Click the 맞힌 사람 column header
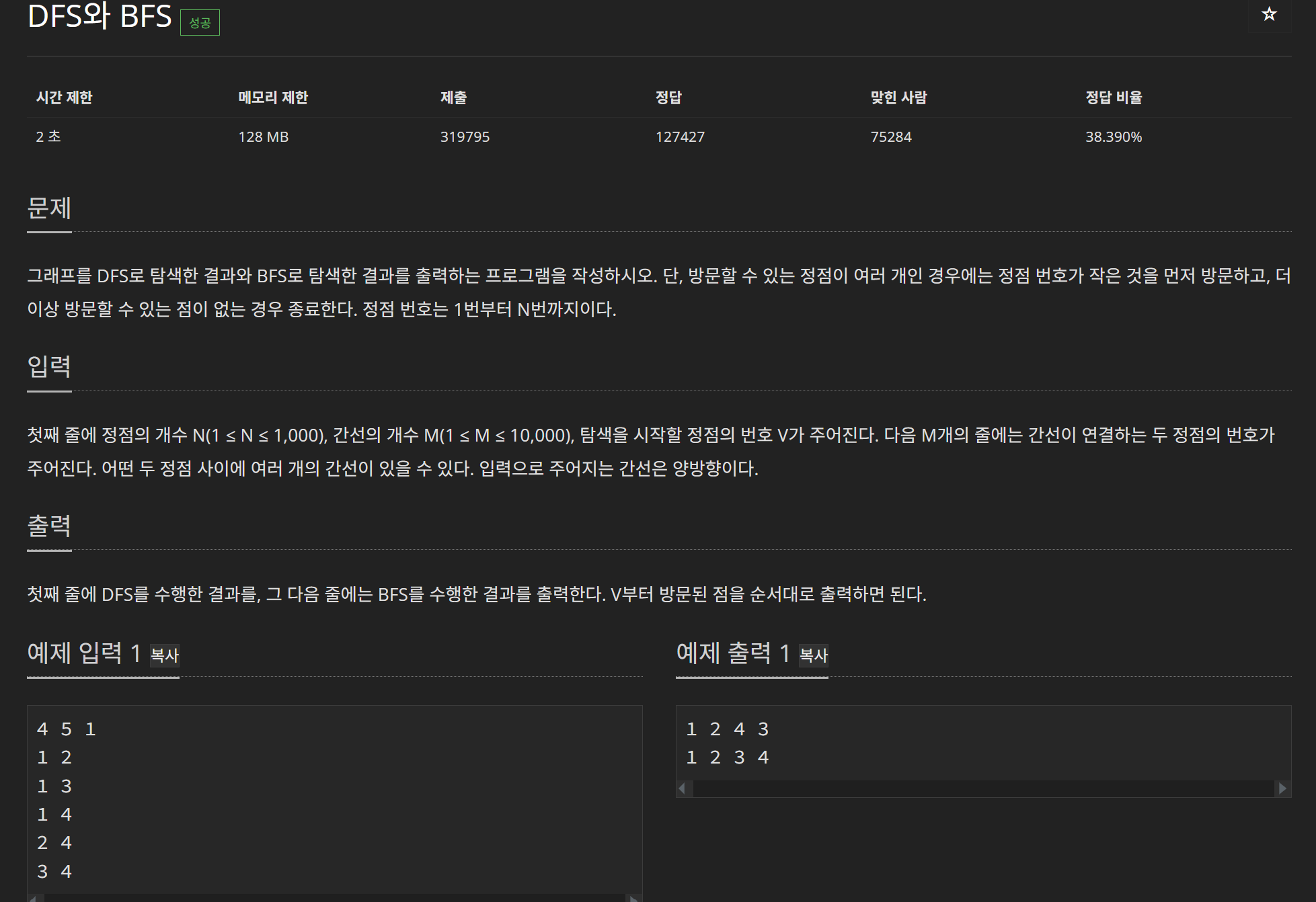The width and height of the screenshot is (1316, 902). 898,97
